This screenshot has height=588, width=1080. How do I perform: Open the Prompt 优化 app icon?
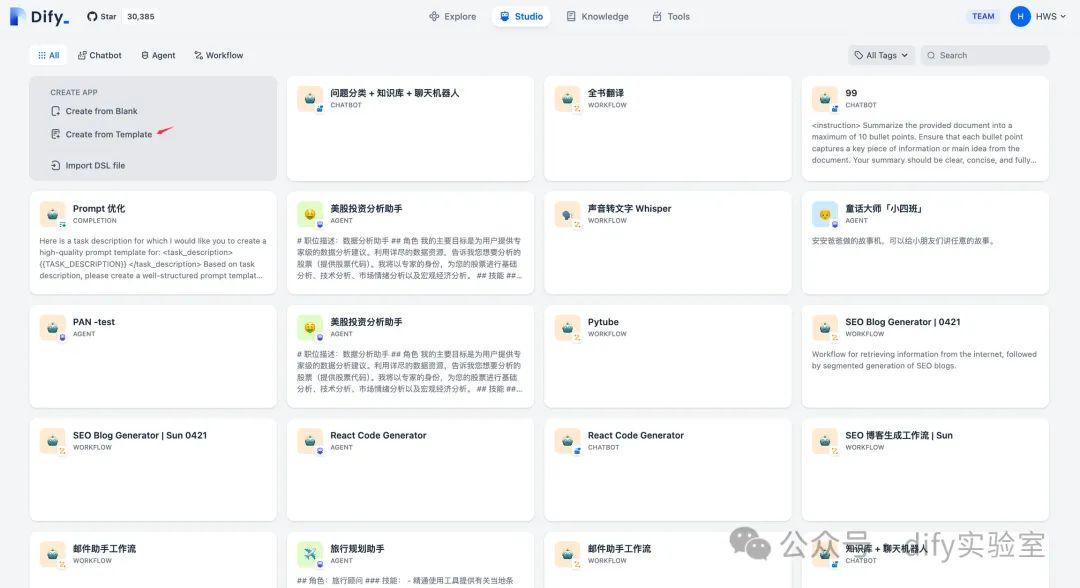53,214
